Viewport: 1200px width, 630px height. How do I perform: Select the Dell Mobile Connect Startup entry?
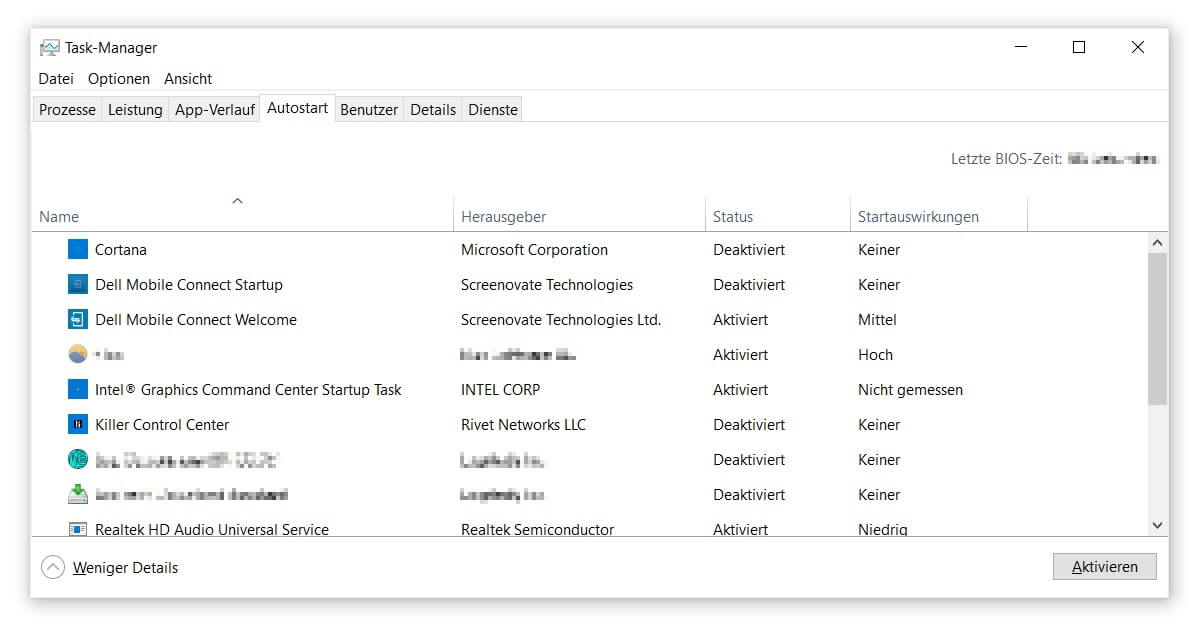[189, 284]
